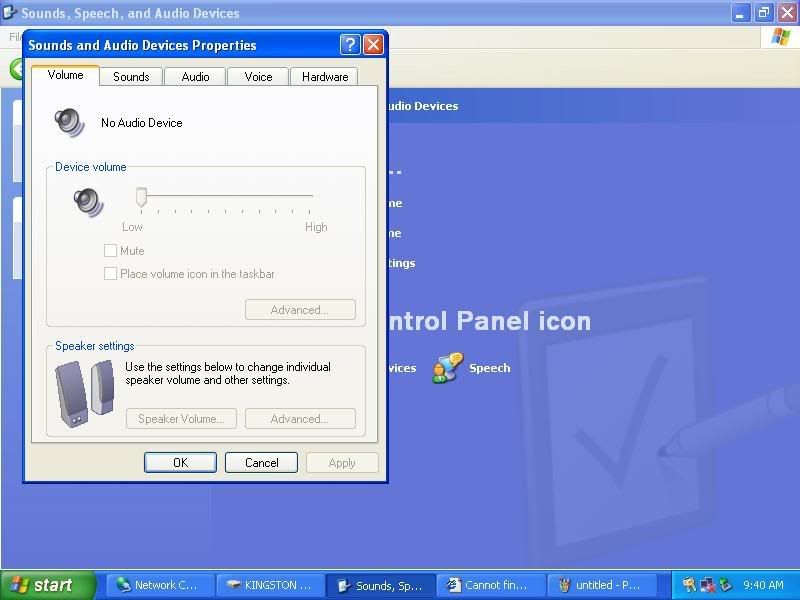Enable Place volume icon in the taskbar
This screenshot has height=600, width=800.
point(110,274)
